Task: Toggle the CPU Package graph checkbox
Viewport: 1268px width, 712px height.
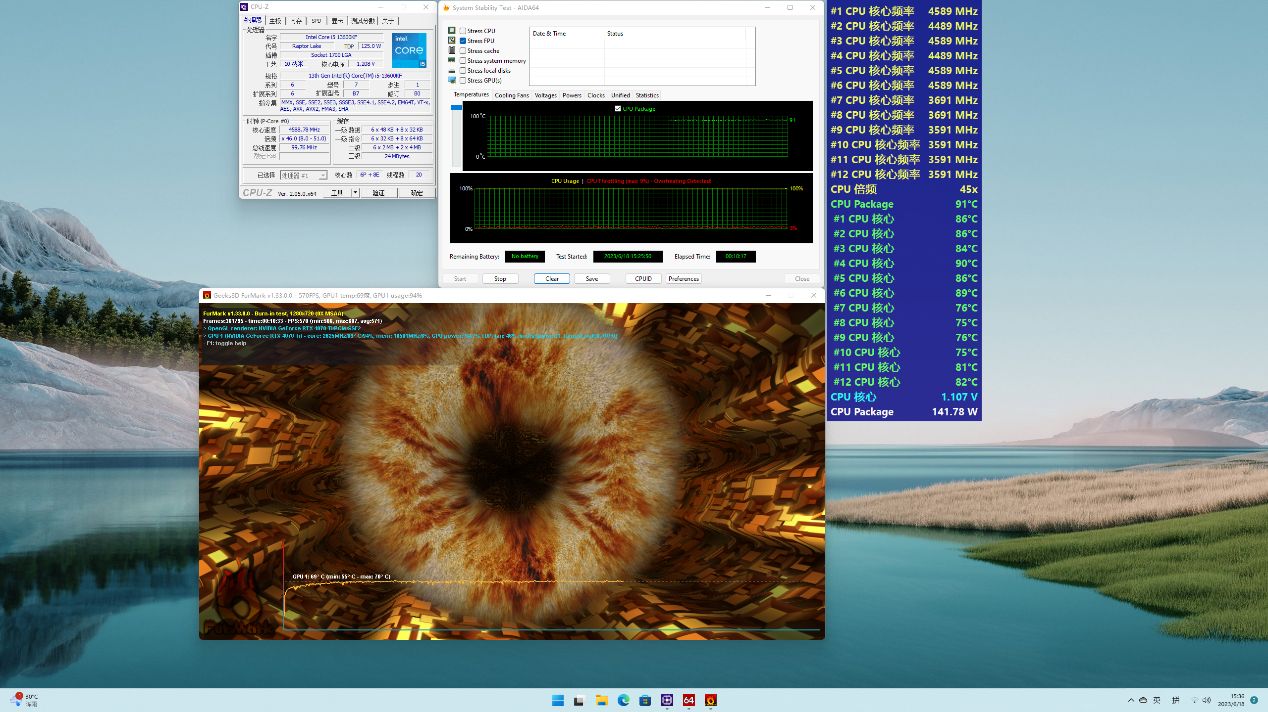Action: (618, 108)
